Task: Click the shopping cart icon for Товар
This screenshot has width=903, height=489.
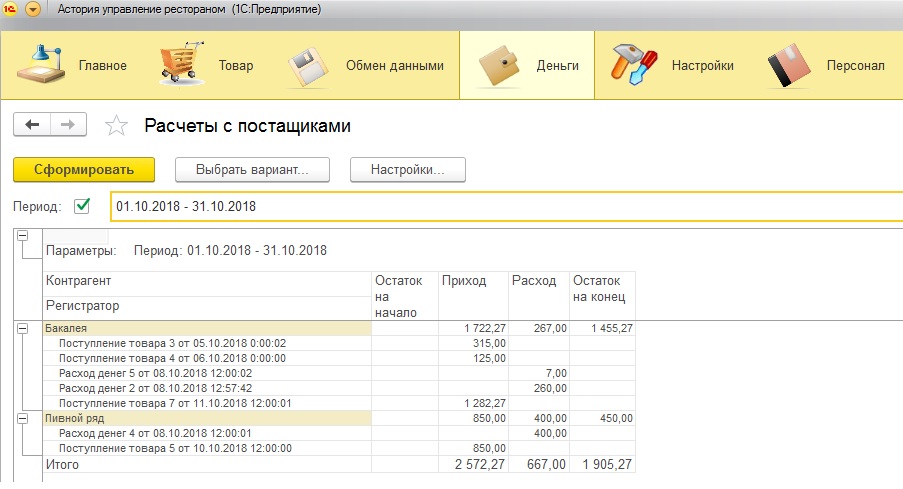Action: [x=182, y=64]
